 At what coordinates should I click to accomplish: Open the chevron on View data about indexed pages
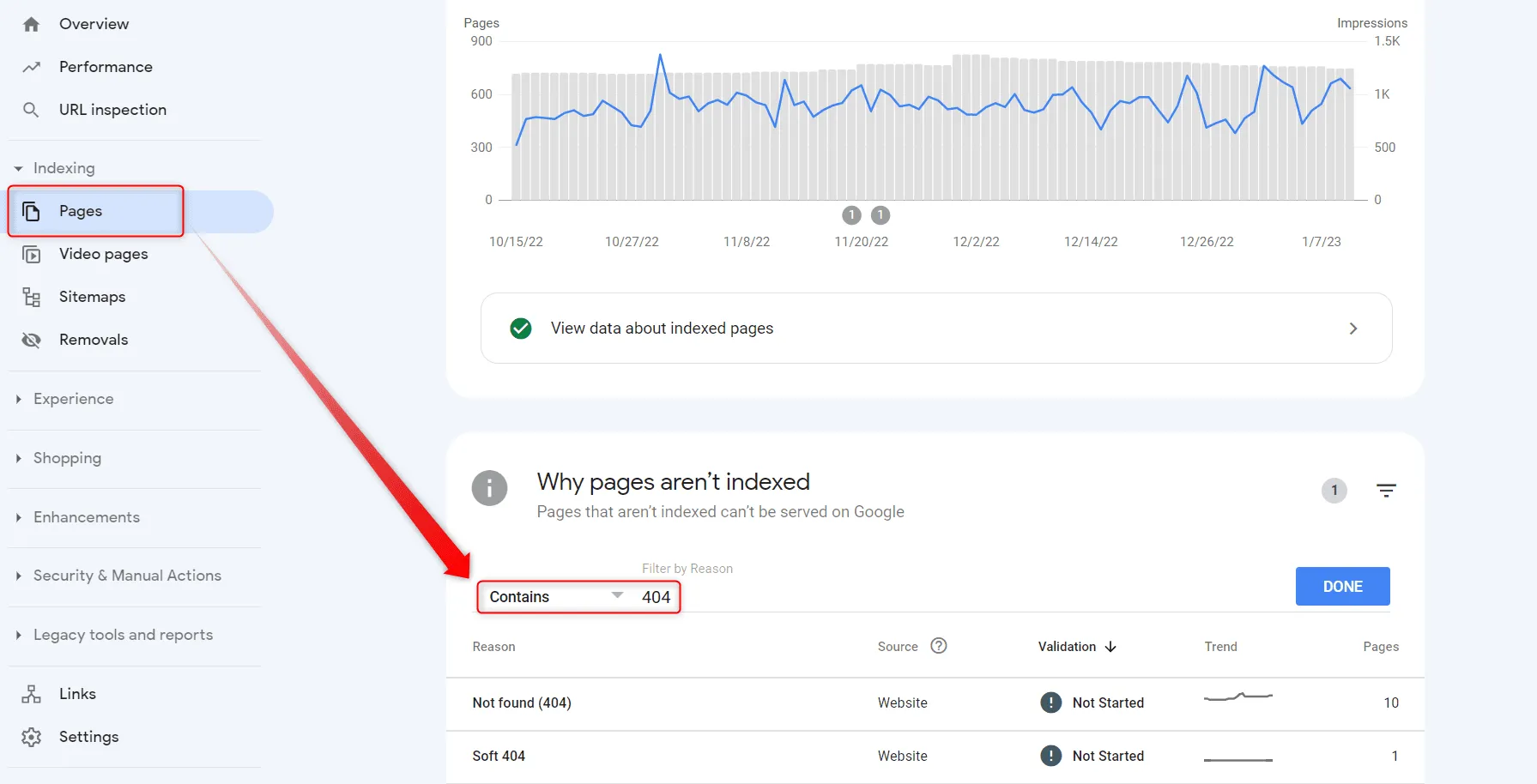point(1353,329)
